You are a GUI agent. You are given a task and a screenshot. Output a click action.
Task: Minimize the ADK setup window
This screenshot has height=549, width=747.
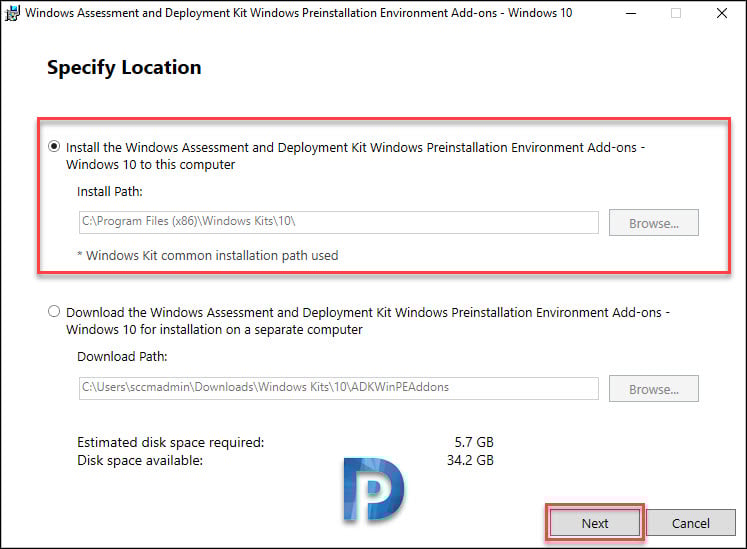click(x=631, y=13)
